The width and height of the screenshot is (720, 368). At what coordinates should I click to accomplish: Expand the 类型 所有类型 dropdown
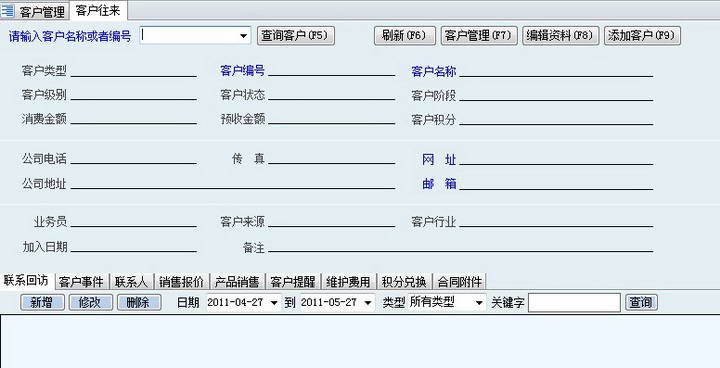[x=479, y=303]
